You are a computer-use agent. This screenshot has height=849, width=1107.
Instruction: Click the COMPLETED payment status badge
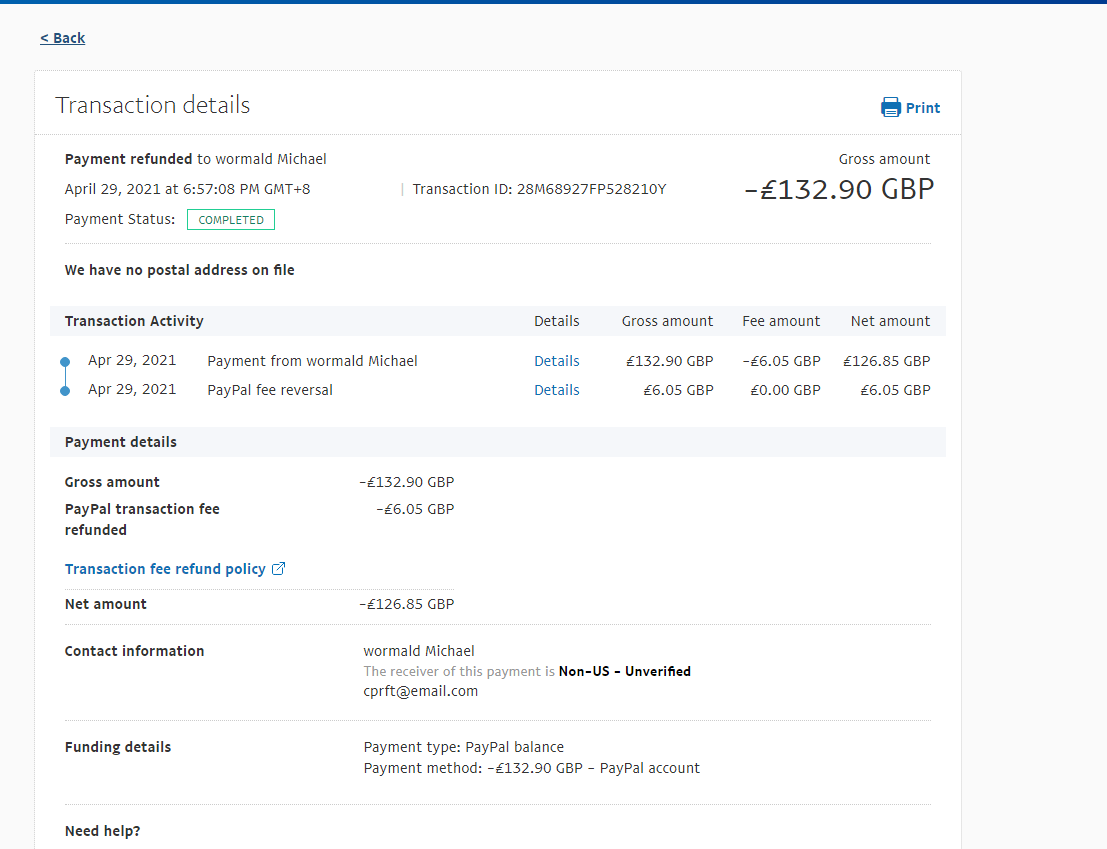[x=231, y=220]
